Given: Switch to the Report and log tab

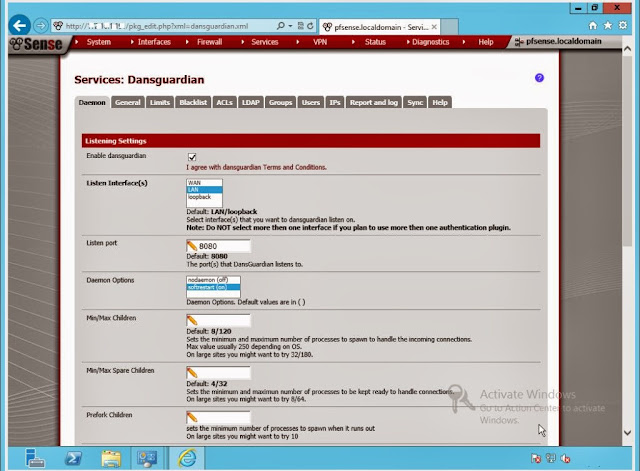Looking at the screenshot, I should pos(373,102).
